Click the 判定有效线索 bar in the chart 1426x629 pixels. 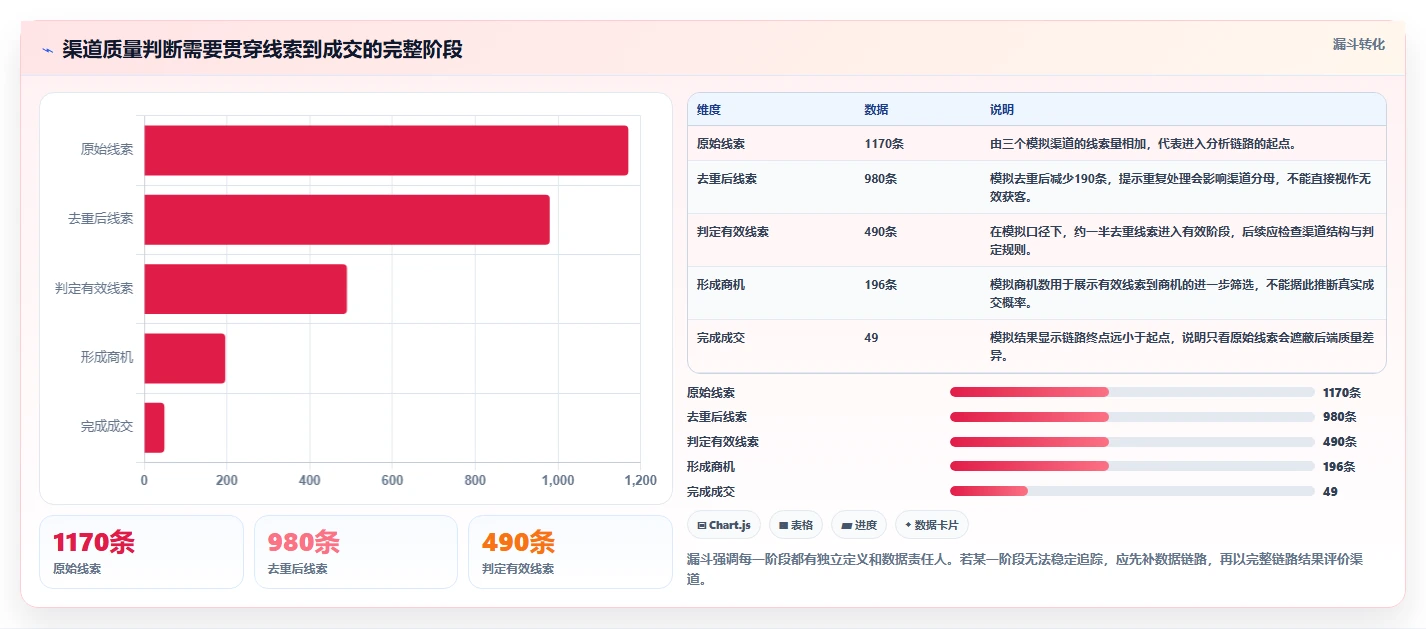click(245, 289)
